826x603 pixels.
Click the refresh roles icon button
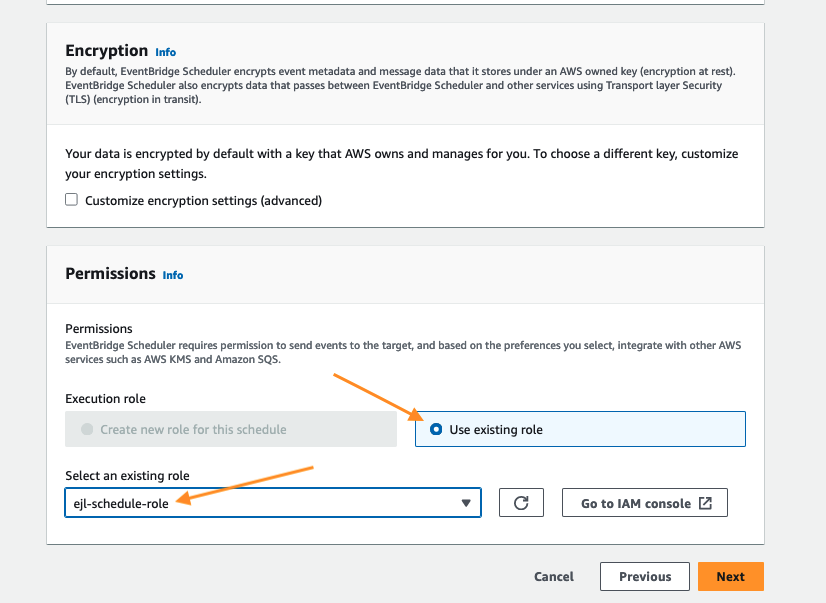[521, 503]
